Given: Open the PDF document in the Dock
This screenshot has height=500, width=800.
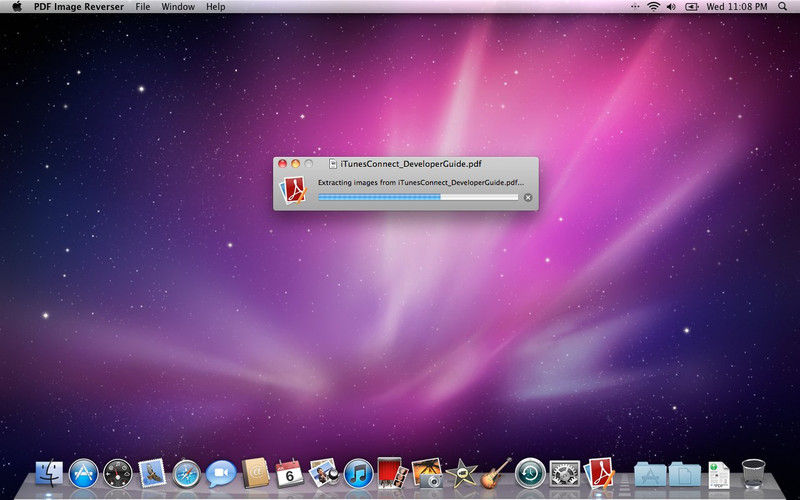Looking at the screenshot, I should tap(718, 475).
